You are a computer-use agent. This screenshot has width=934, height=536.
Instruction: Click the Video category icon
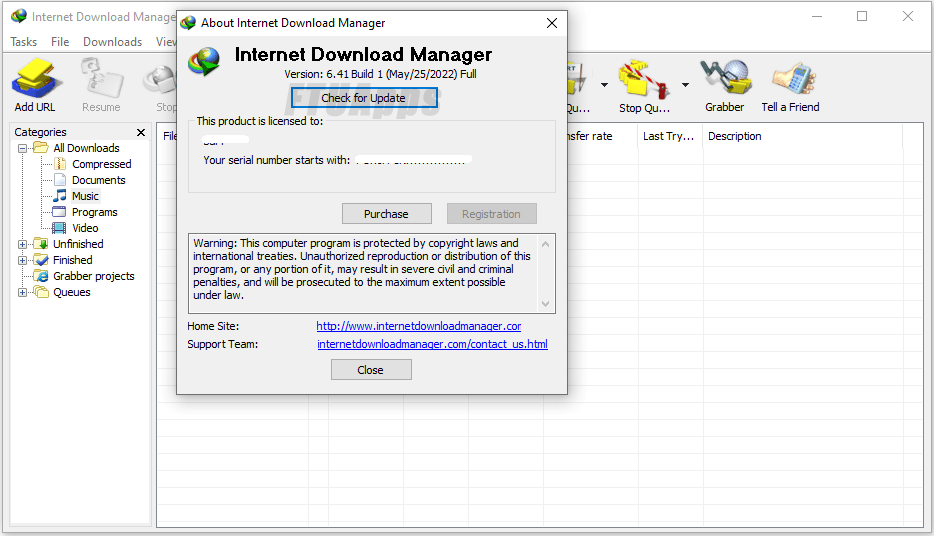pos(59,228)
